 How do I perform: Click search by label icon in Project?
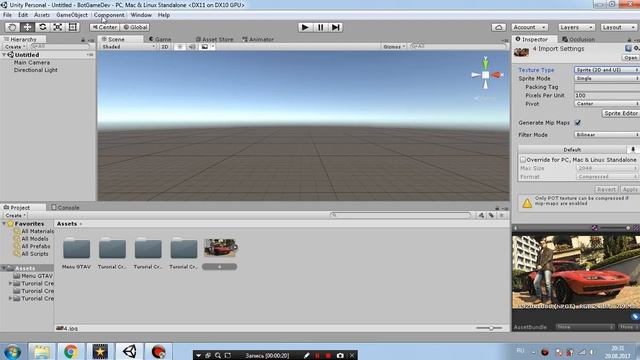[x=491, y=215]
